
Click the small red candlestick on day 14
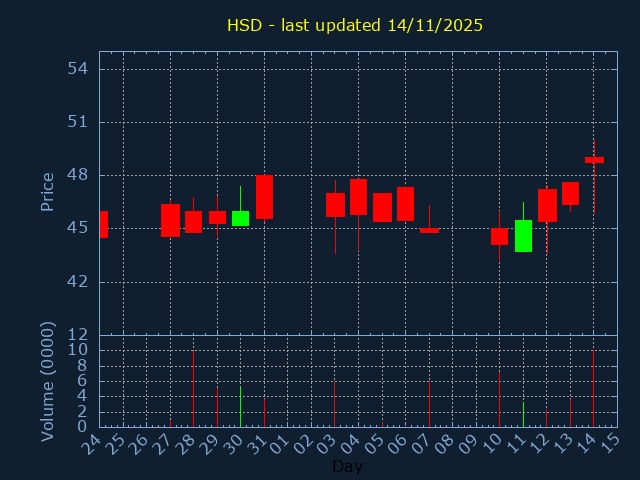coord(594,160)
